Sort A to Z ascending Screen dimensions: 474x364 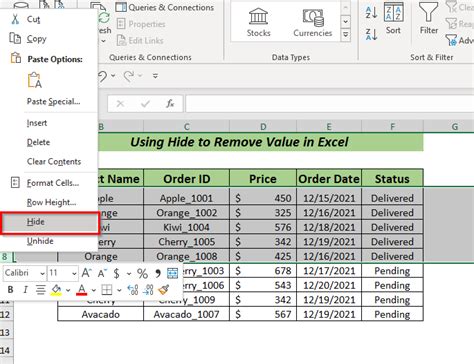371,12
